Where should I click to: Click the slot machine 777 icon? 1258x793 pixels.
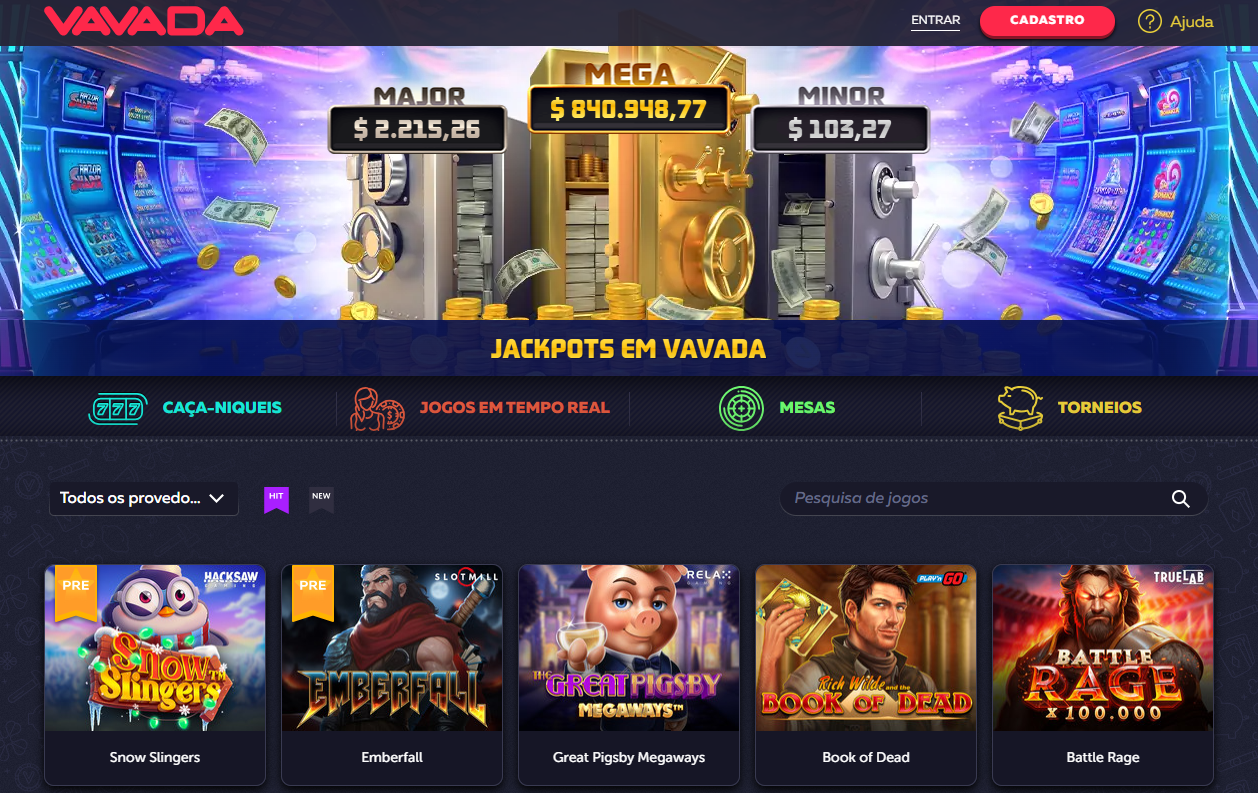118,408
